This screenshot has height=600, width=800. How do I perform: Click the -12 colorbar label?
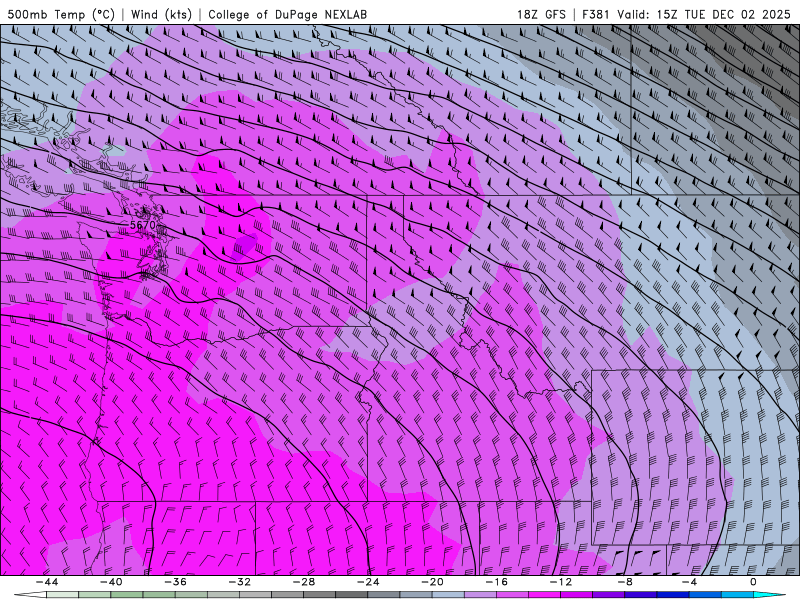tap(561, 582)
